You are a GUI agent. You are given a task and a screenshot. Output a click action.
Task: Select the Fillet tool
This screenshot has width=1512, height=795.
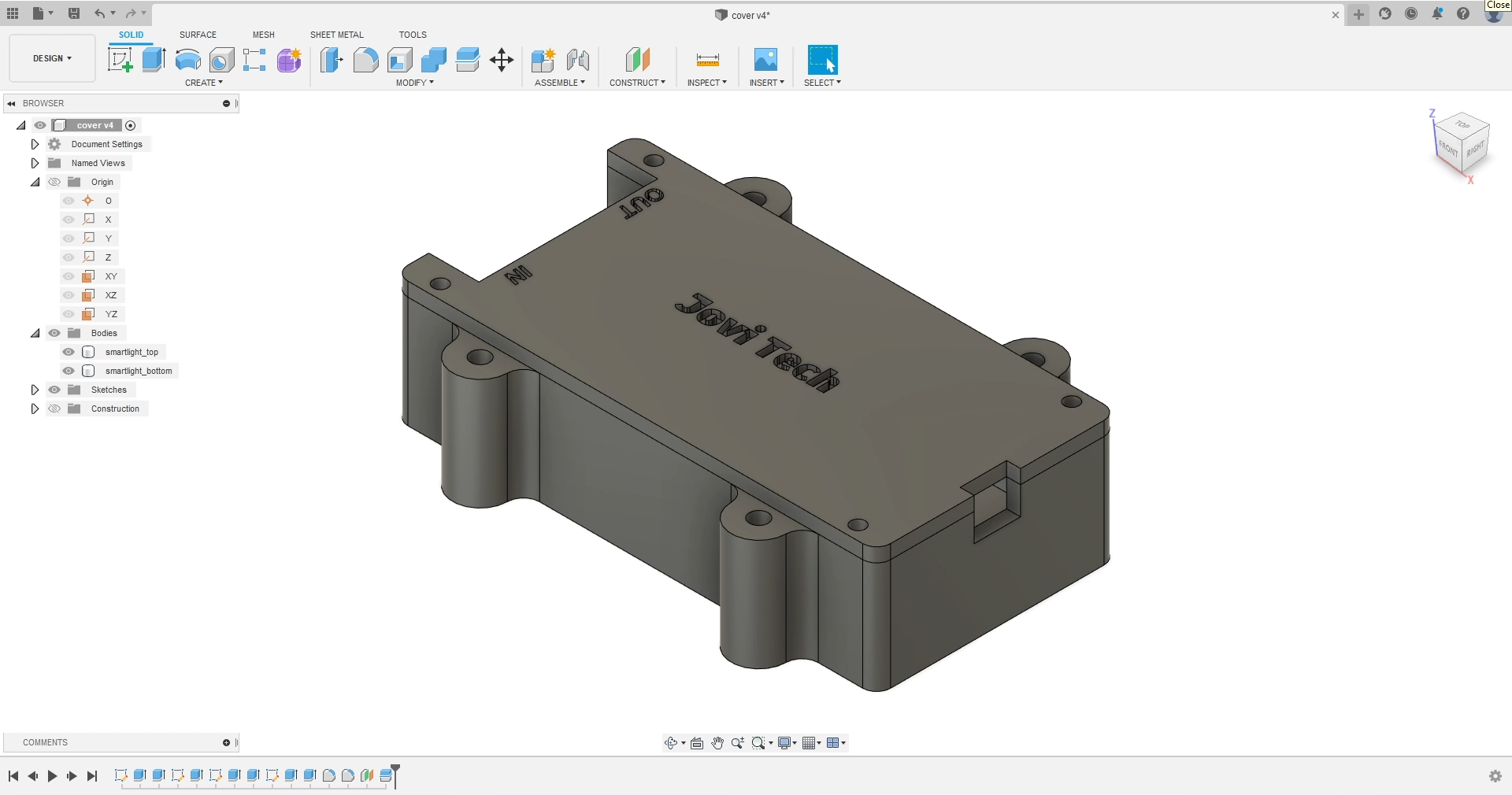point(365,60)
